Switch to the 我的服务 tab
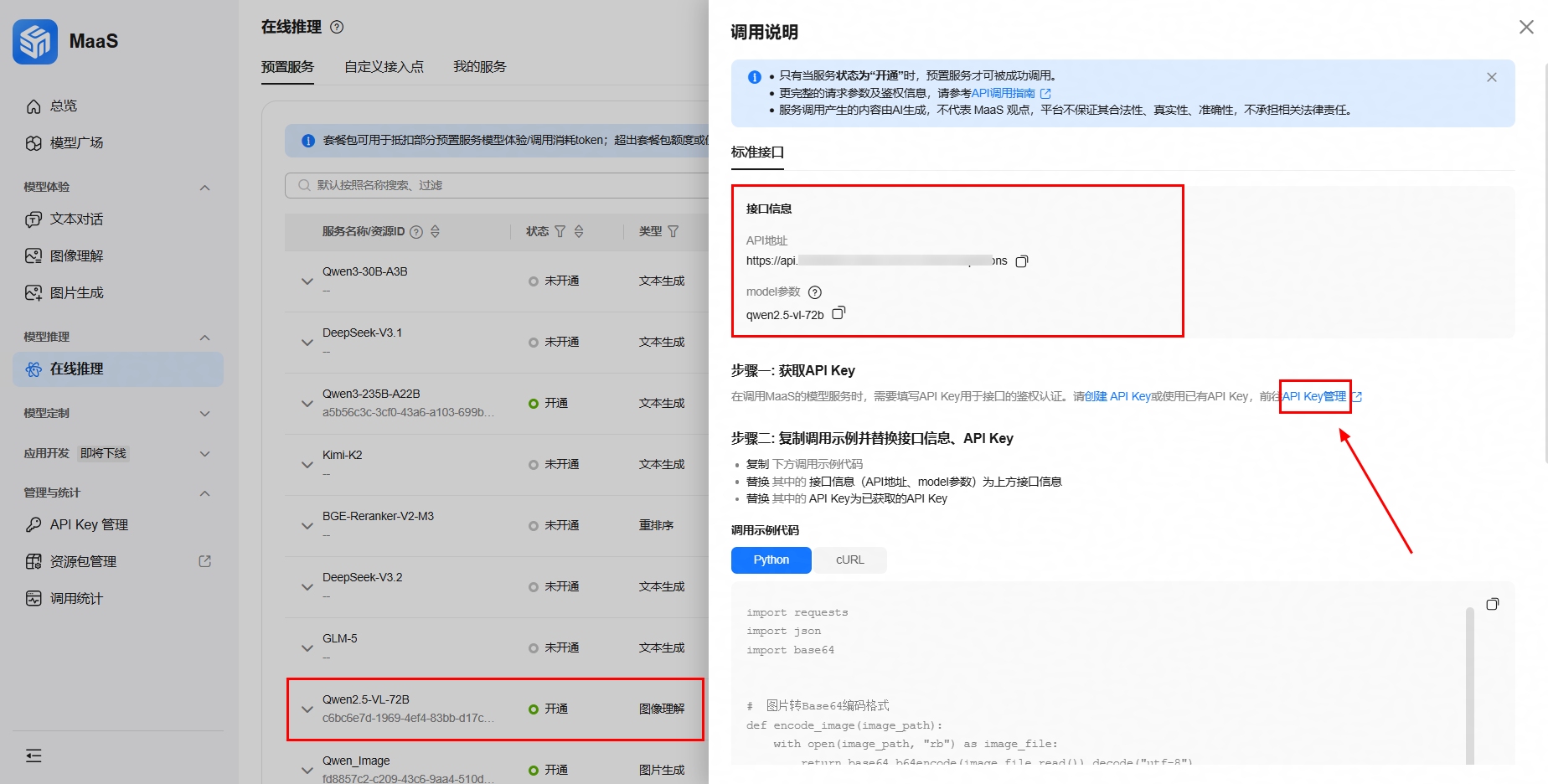This screenshot has width=1548, height=784. 479,67
